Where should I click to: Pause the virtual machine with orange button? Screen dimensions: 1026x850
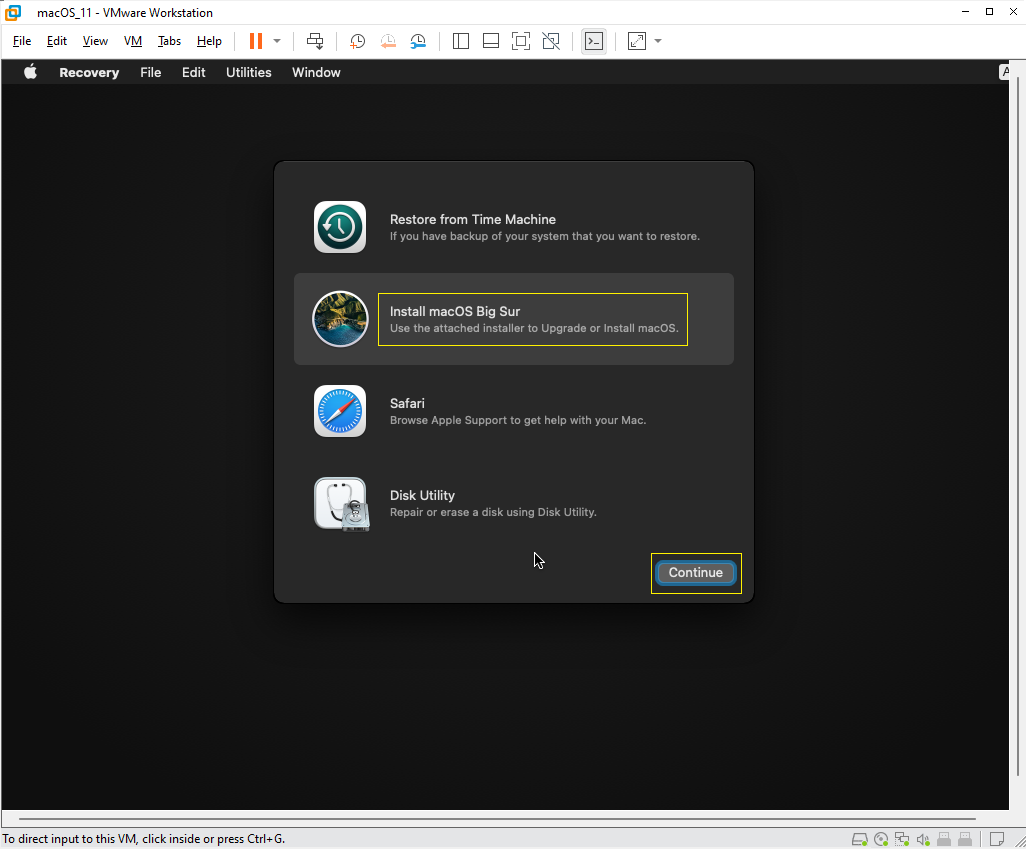click(x=256, y=41)
